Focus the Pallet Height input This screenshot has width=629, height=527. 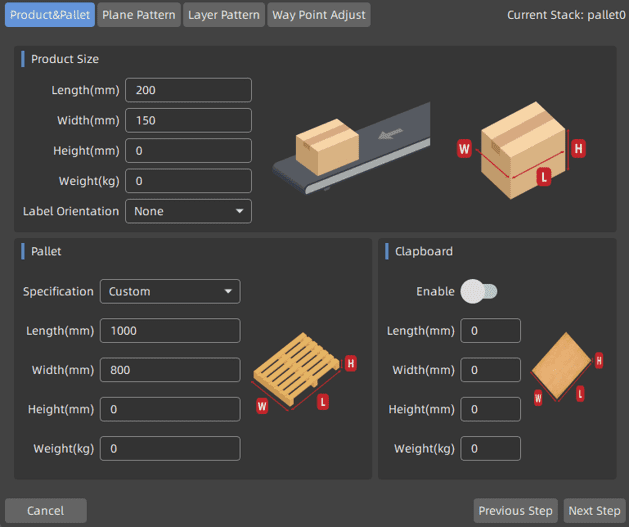170,409
